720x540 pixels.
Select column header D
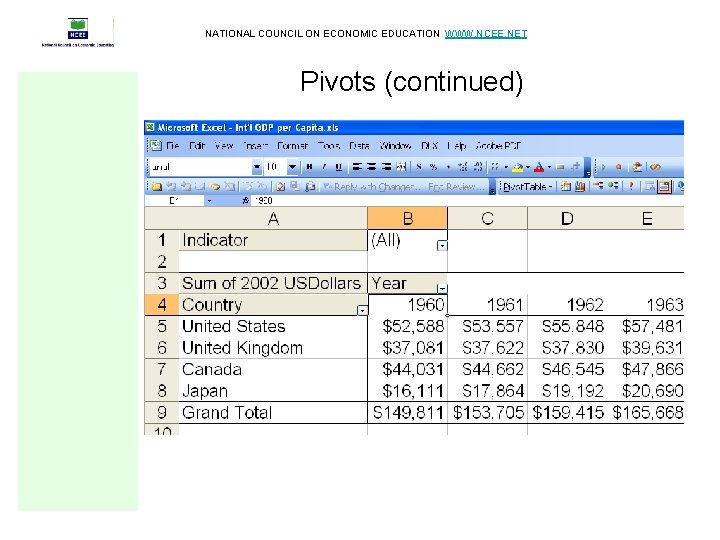coord(567,219)
